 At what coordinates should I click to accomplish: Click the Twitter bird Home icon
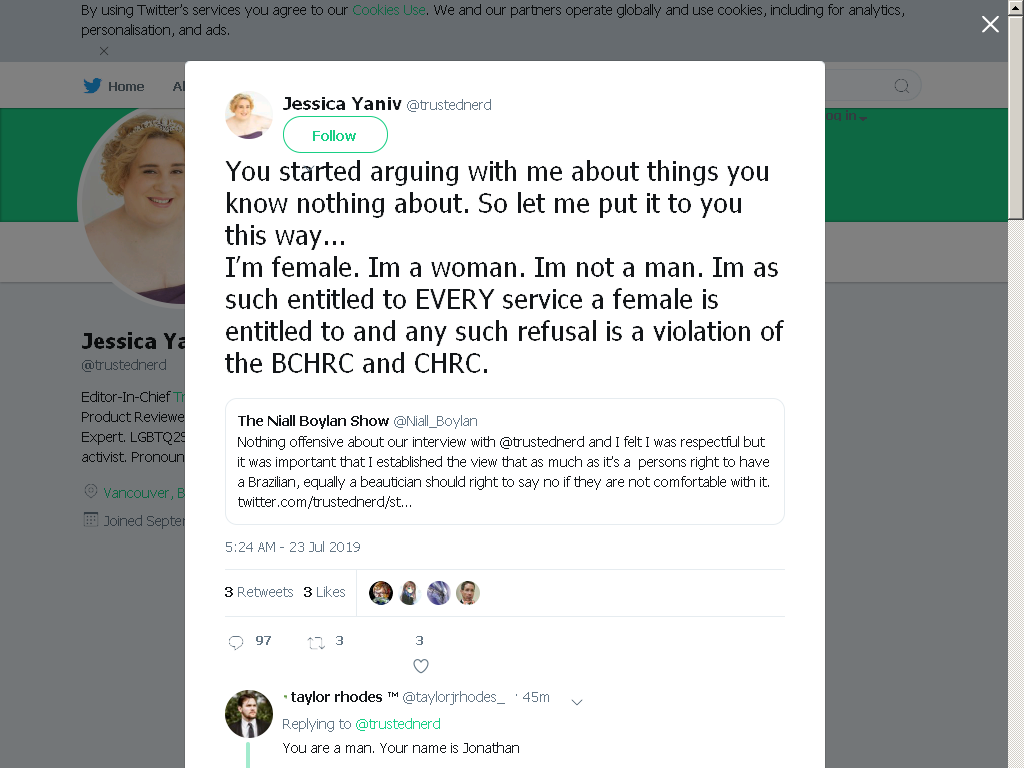tap(93, 86)
